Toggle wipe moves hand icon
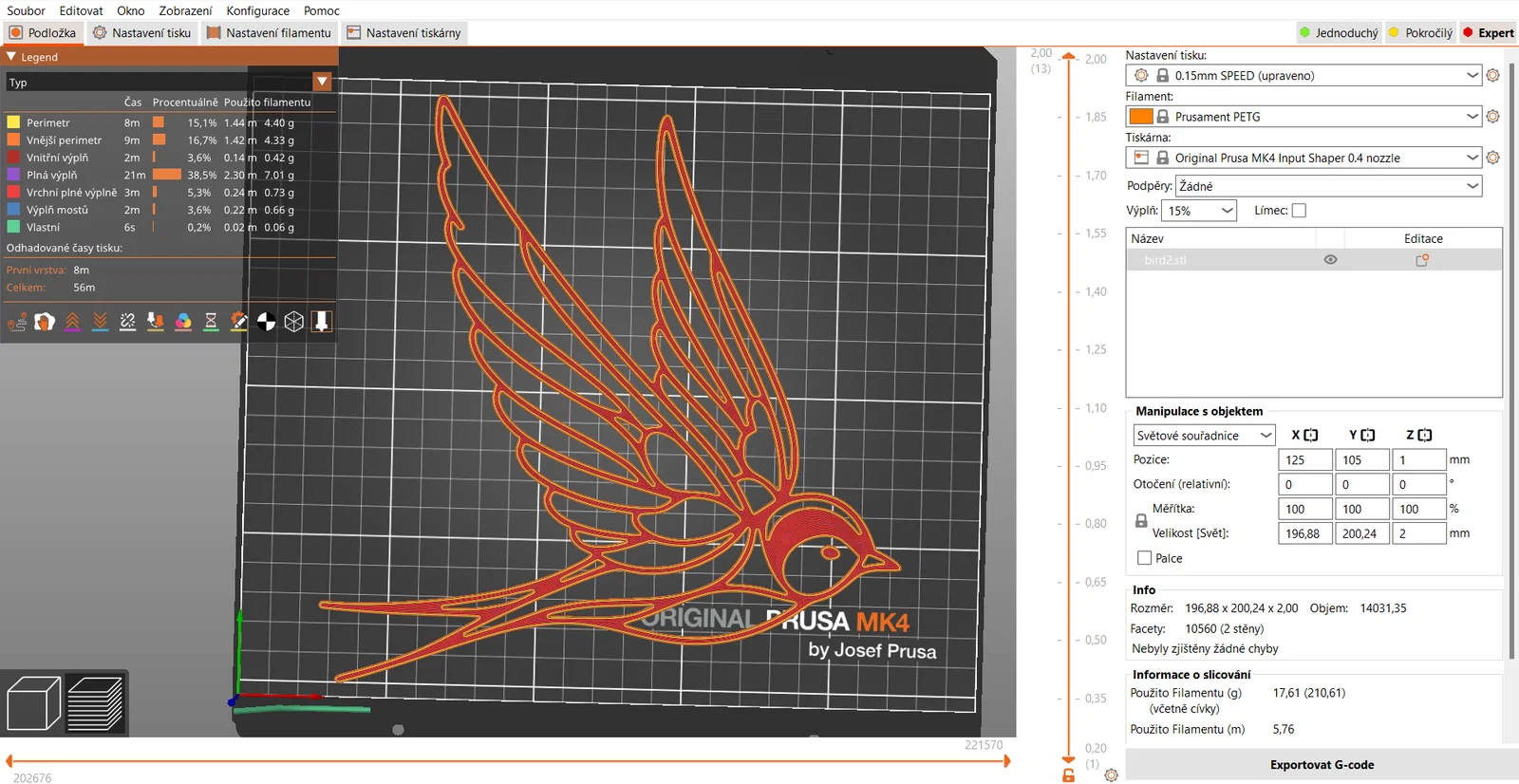The height and width of the screenshot is (784, 1519). [x=45, y=322]
